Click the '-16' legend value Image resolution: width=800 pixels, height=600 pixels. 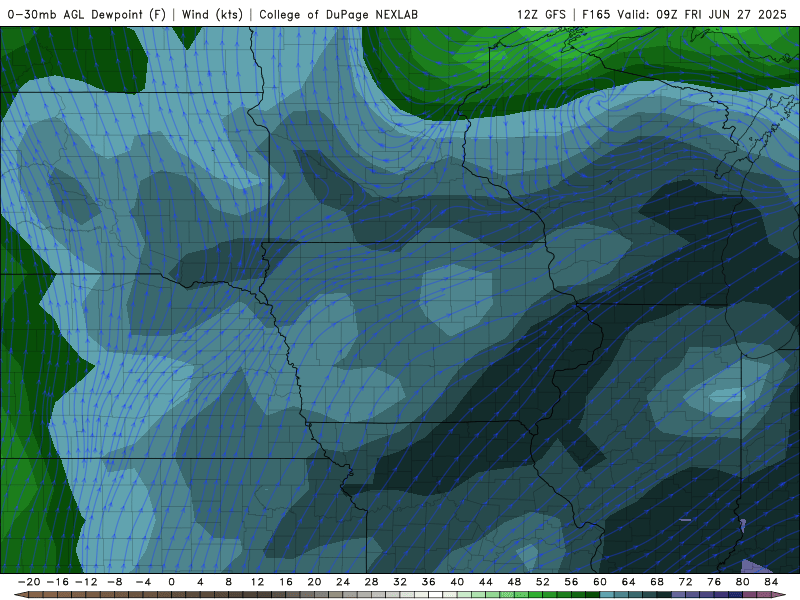[x=57, y=582]
